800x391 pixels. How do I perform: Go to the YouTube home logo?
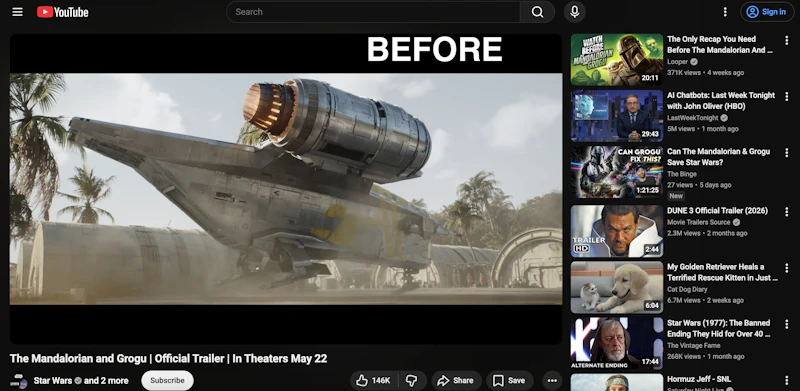click(x=63, y=12)
